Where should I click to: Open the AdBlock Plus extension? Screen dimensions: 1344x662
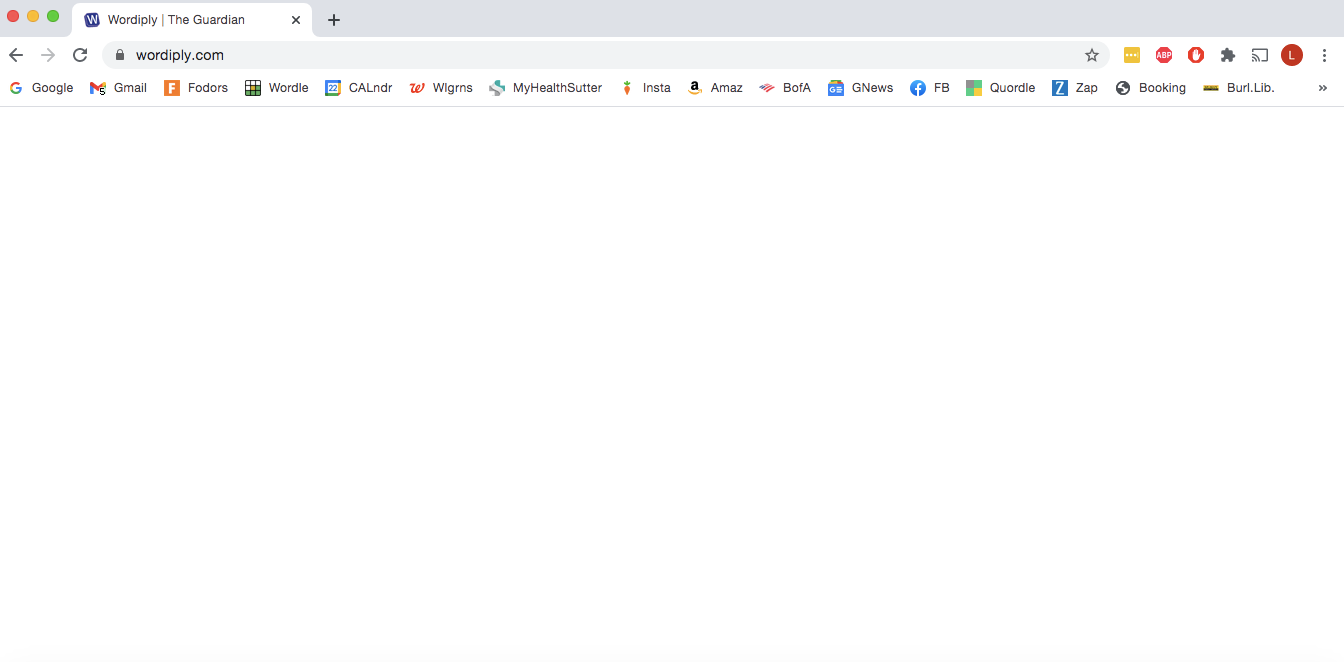tap(1164, 55)
